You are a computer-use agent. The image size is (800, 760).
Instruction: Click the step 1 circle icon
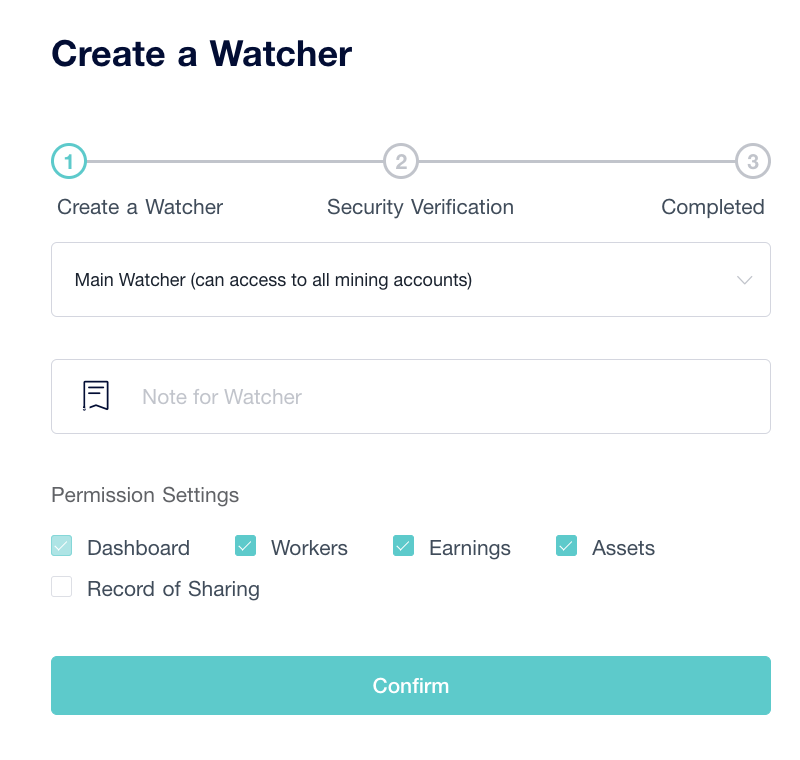(69, 161)
